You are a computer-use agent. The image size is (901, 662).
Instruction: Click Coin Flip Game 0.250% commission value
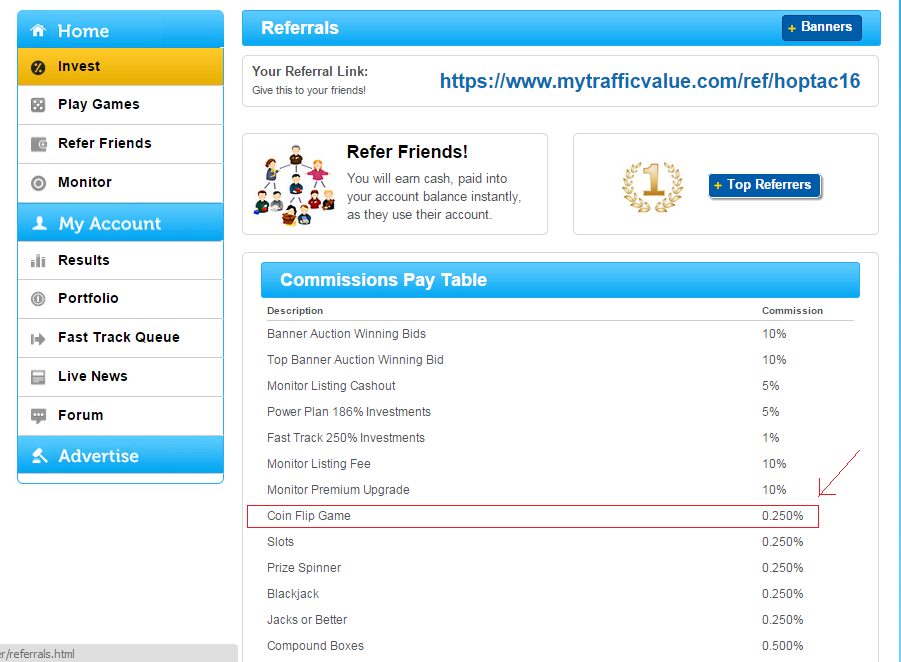coord(783,516)
